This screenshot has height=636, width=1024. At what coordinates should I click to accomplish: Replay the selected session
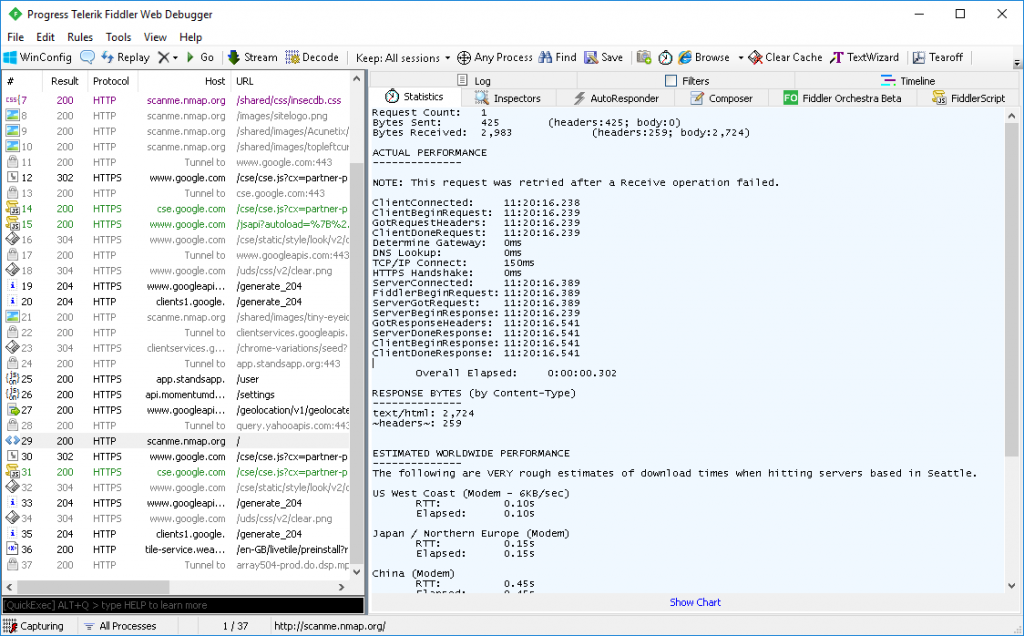pyautogui.click(x=125, y=57)
